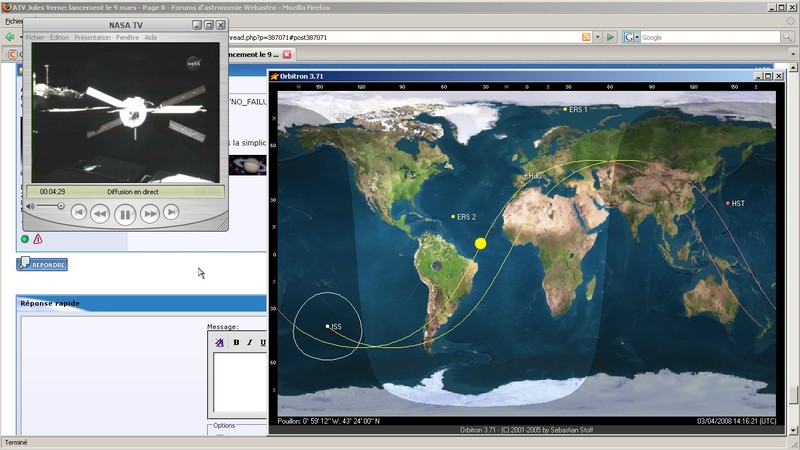Click the green Go arrow button
Viewport: 800px width, 450px height.
click(x=610, y=37)
